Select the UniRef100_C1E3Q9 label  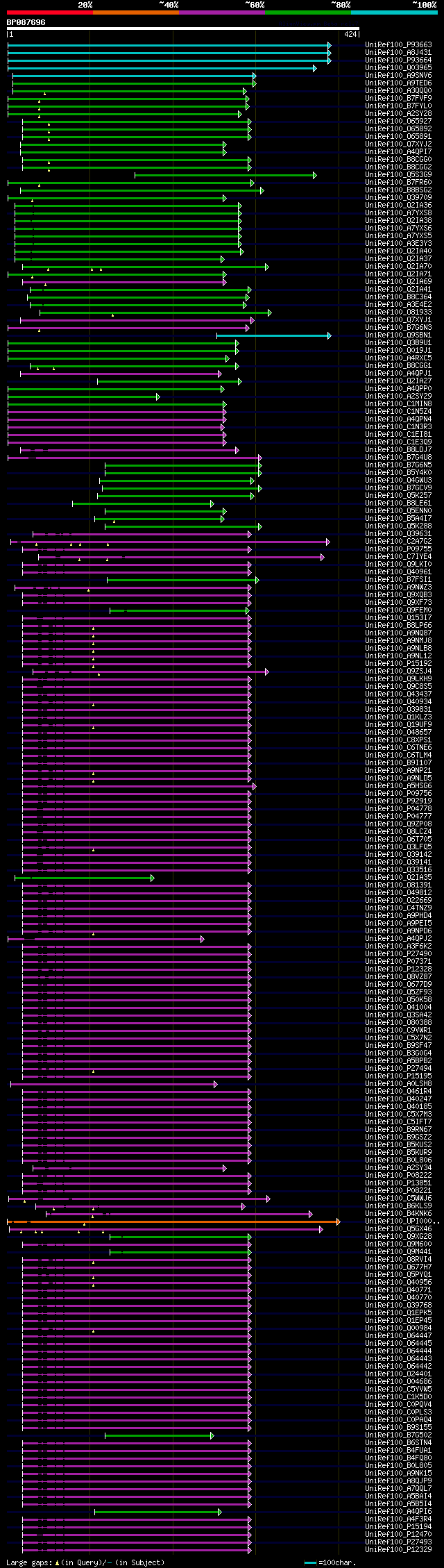tap(398, 442)
